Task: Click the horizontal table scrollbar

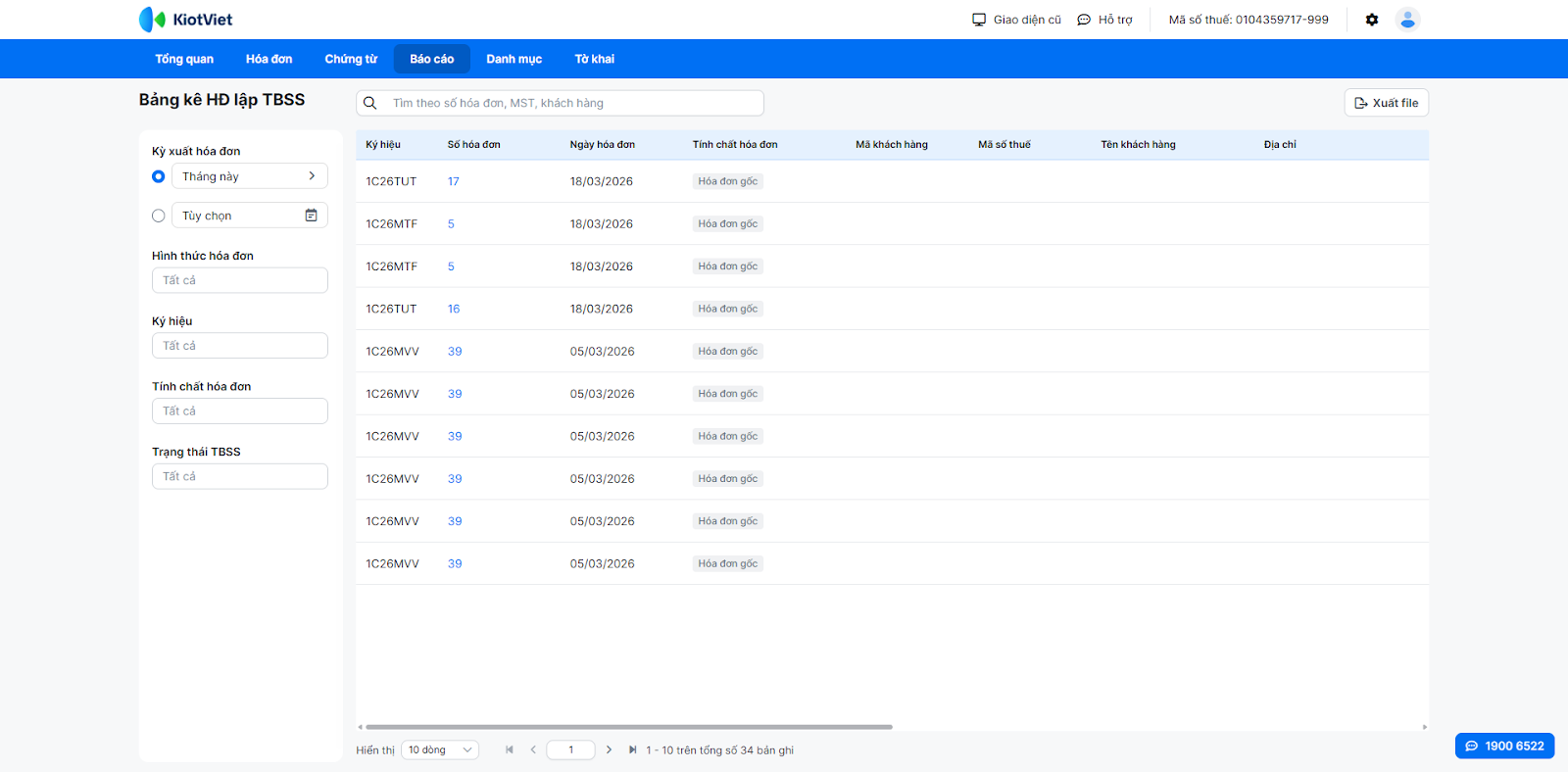Action: click(628, 727)
